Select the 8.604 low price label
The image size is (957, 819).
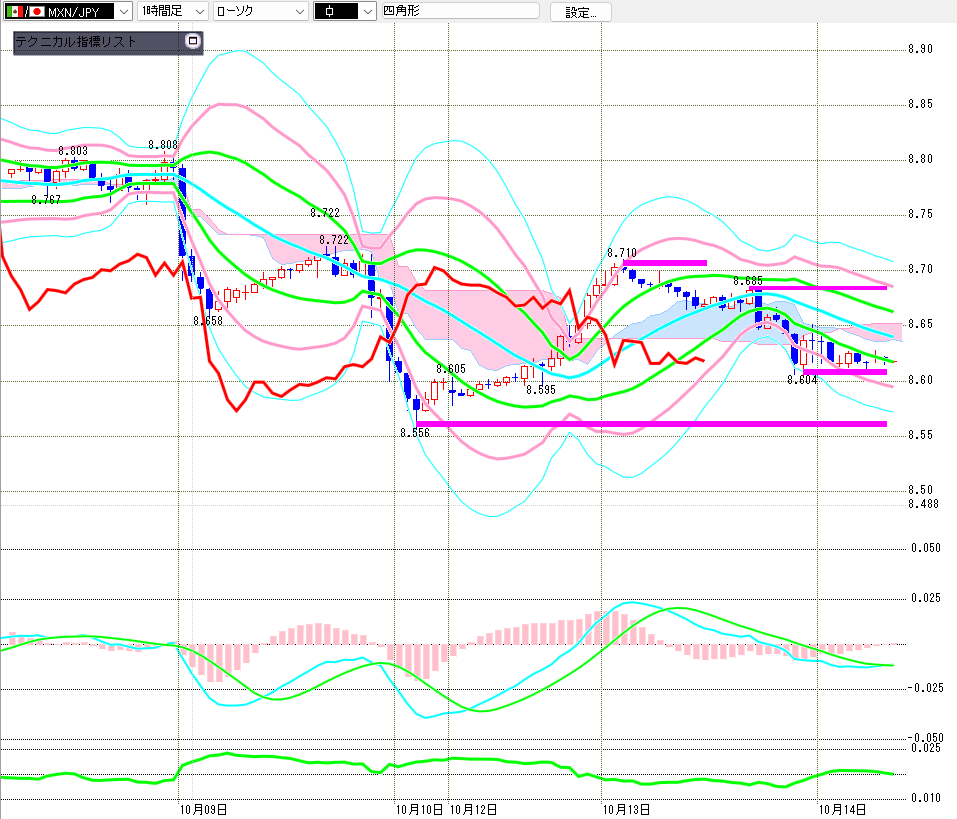click(802, 380)
